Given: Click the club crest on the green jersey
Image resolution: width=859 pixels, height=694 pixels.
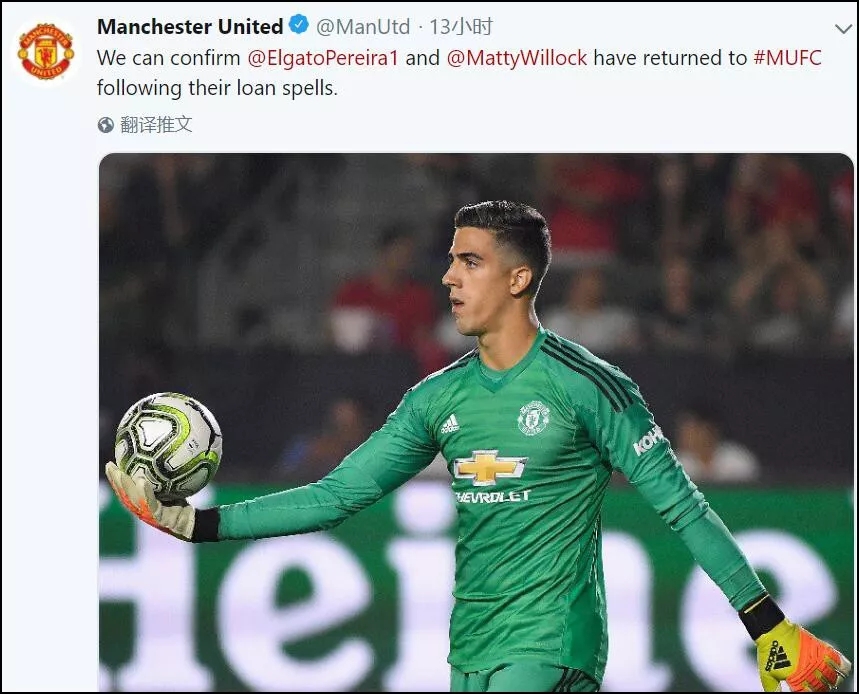Looking at the screenshot, I should pyautogui.click(x=533, y=418).
